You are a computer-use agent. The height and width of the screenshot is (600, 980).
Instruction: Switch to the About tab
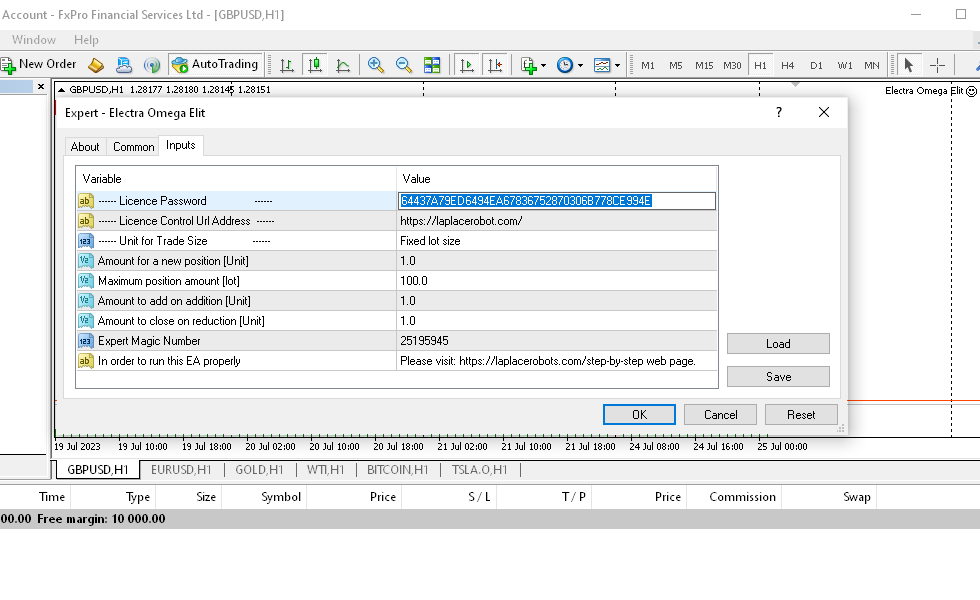click(x=85, y=147)
